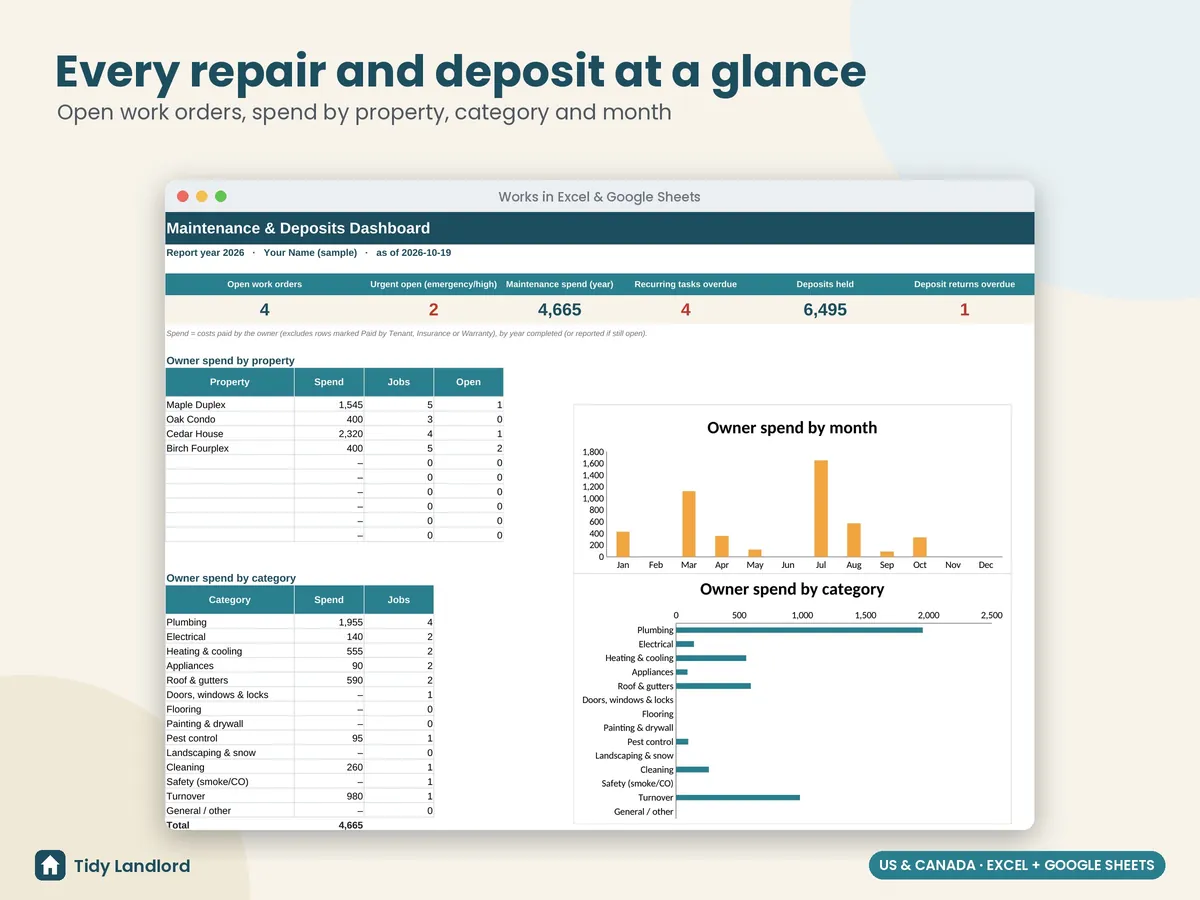Click the Owner spend by category chart title
This screenshot has width=1200, height=900.
pyautogui.click(x=792, y=590)
